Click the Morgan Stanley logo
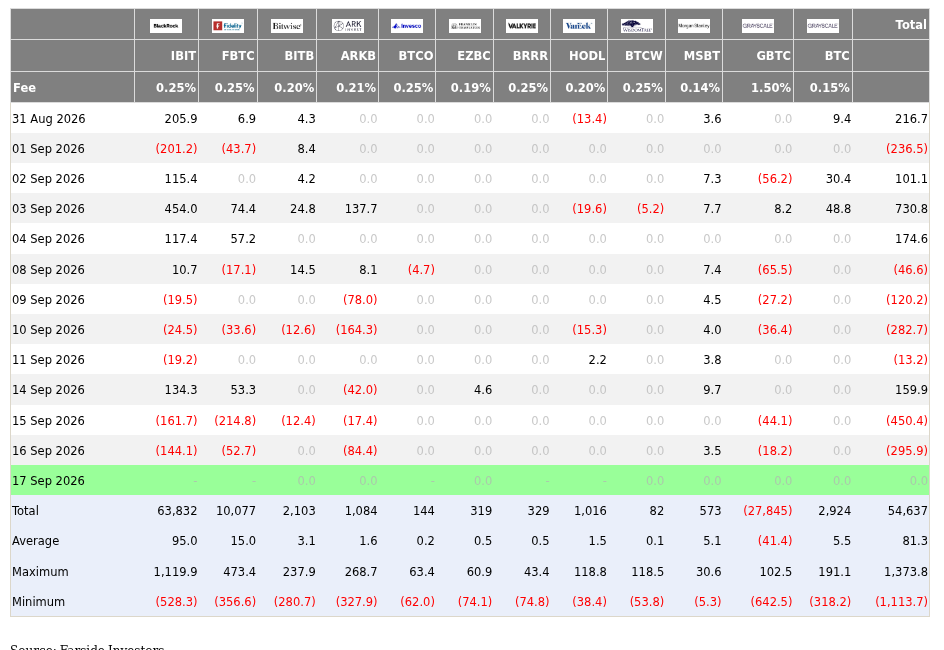944x650 pixels. coord(694,26)
